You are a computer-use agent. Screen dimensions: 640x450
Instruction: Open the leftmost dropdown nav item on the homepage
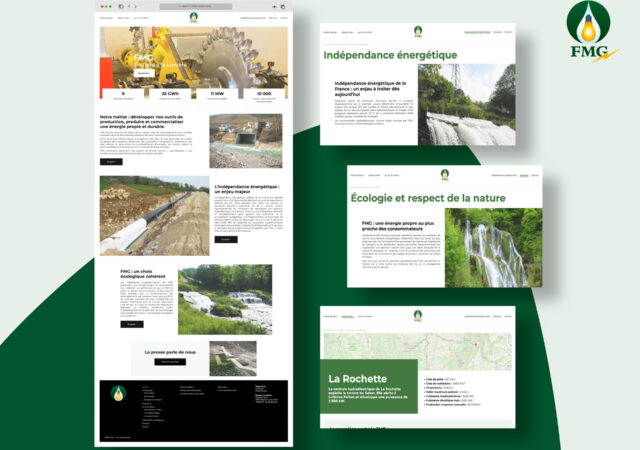107,18
